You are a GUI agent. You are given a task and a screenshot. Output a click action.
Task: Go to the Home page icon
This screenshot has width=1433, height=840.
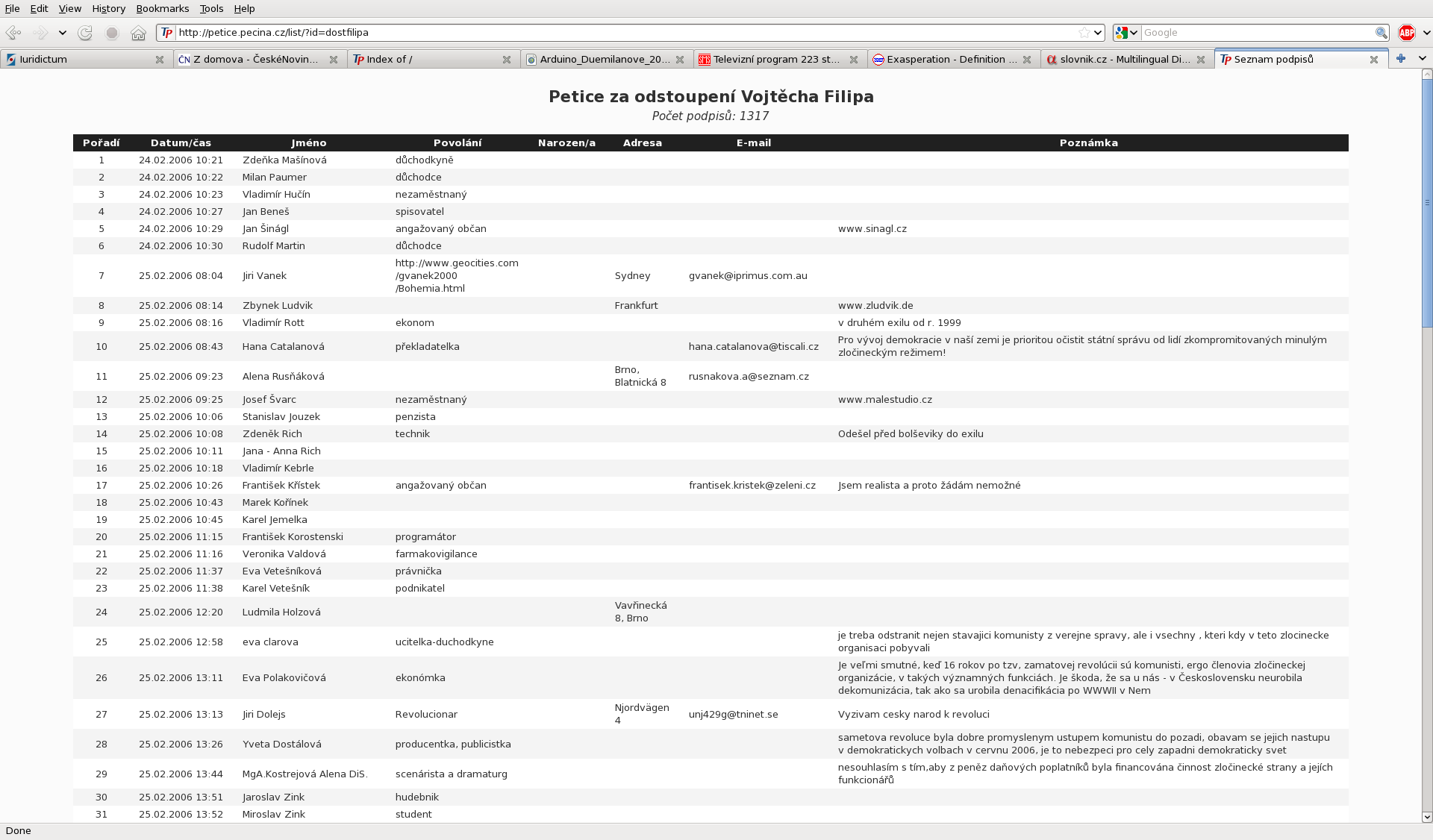138,33
